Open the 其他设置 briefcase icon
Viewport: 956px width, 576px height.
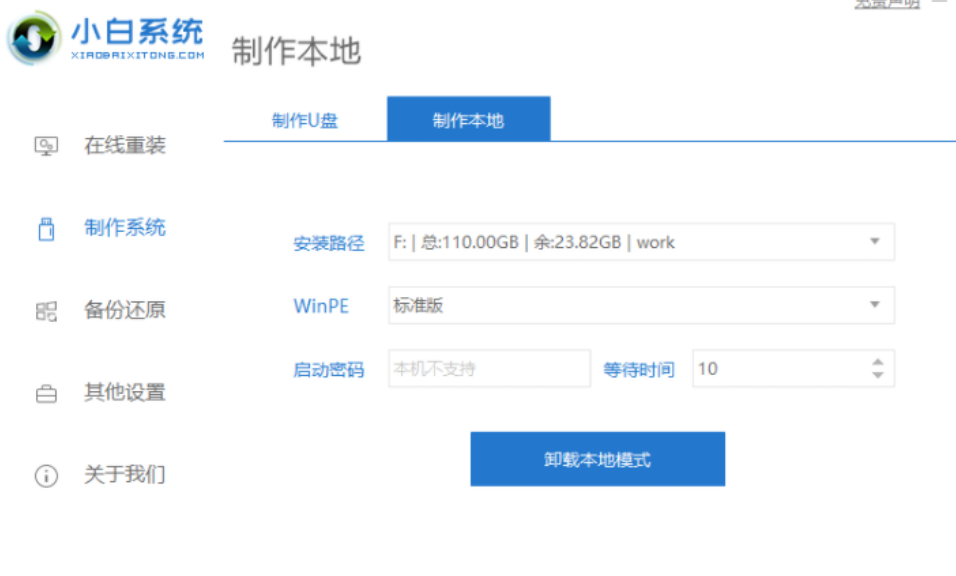(x=46, y=394)
